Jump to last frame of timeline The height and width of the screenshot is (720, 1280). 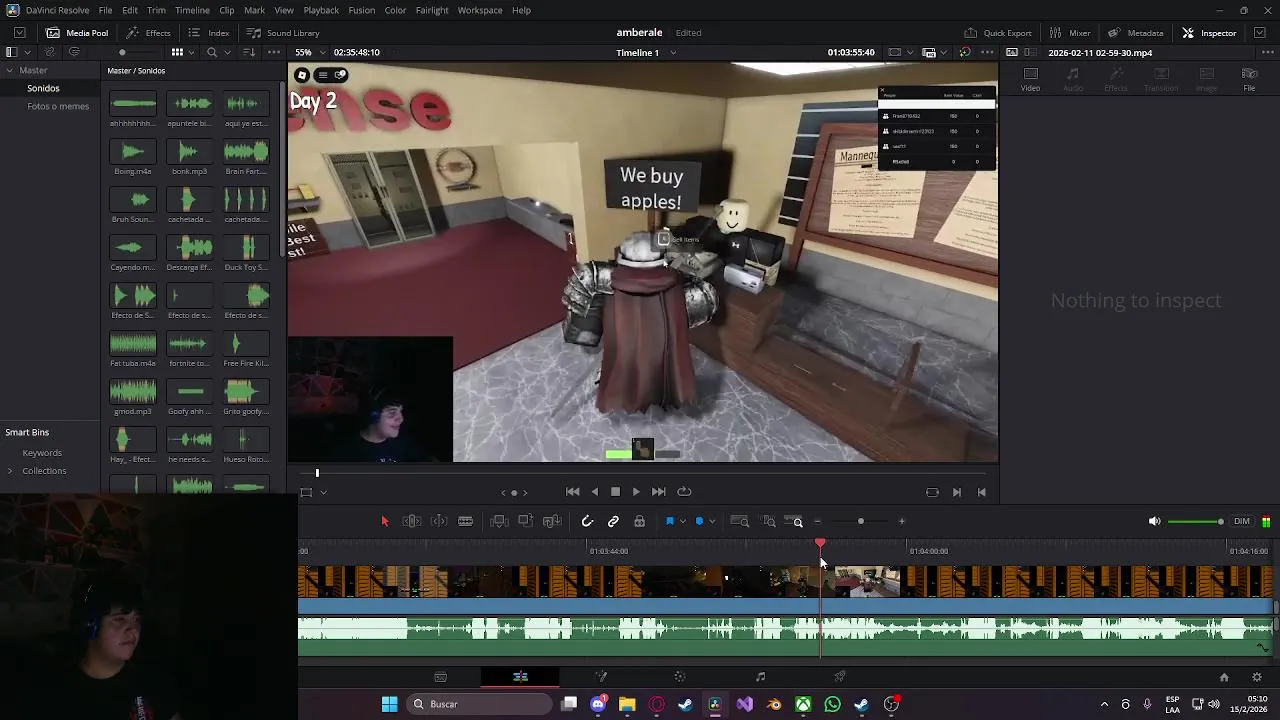coord(658,491)
